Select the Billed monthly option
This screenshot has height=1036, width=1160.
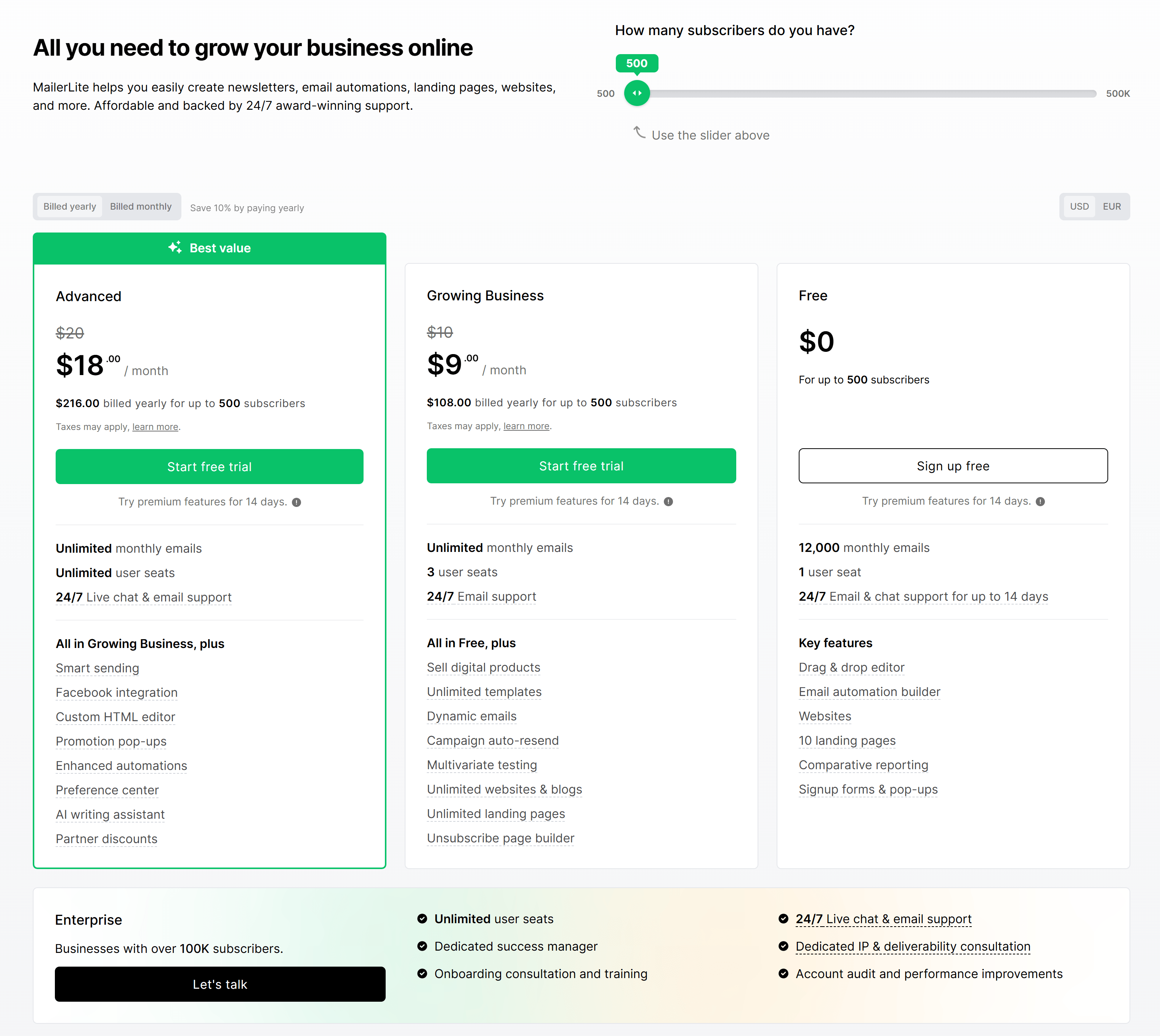141,206
